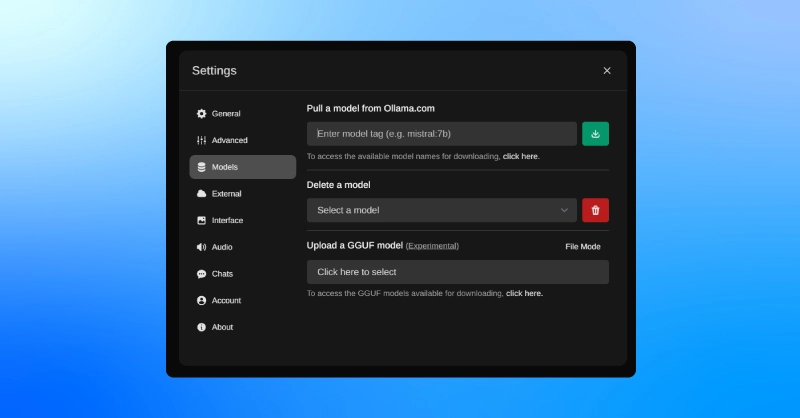Follow the click here link for model names
Image resolution: width=800 pixels, height=418 pixels.
click(521, 156)
